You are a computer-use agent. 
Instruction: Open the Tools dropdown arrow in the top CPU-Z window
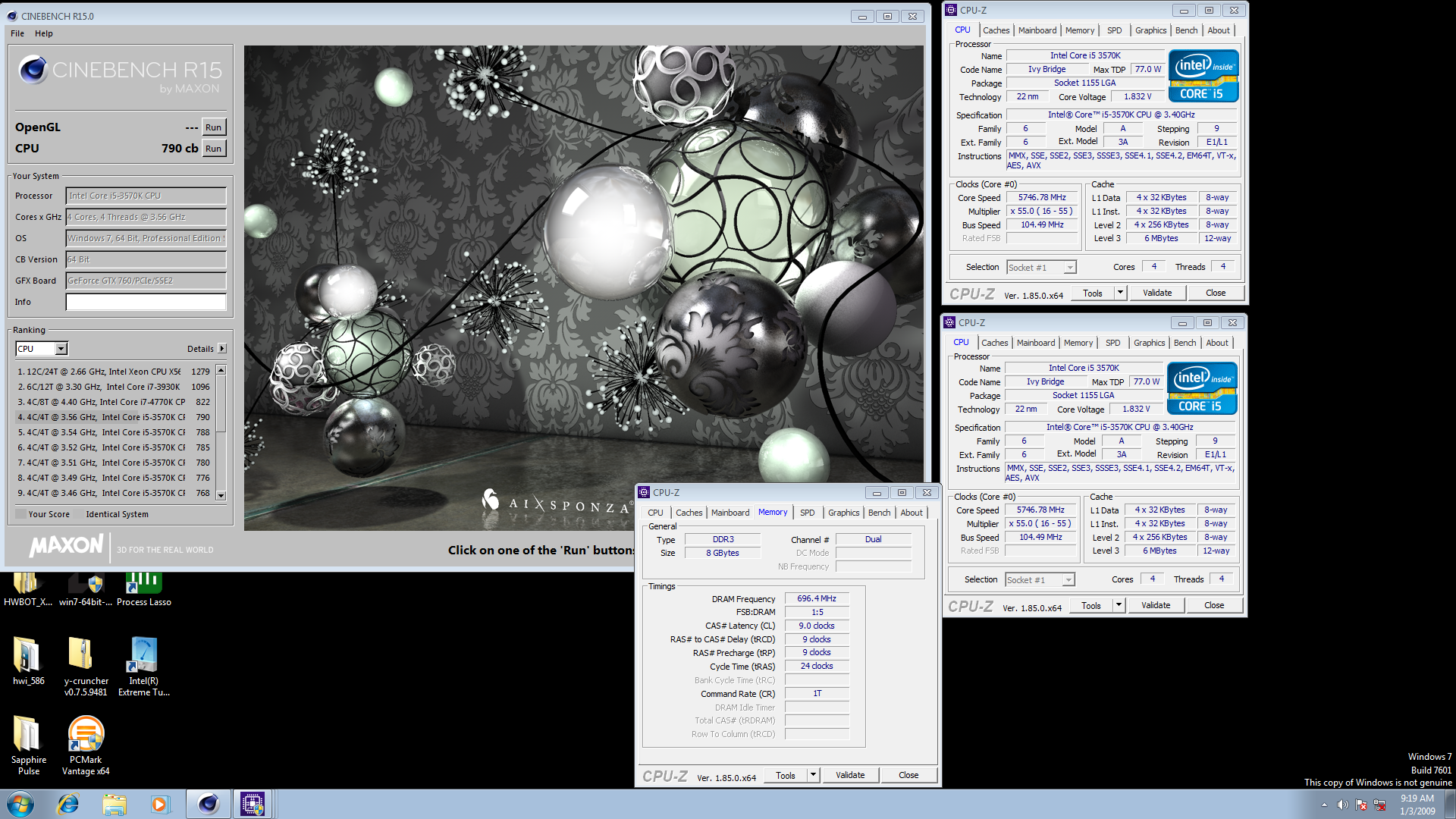point(1120,293)
